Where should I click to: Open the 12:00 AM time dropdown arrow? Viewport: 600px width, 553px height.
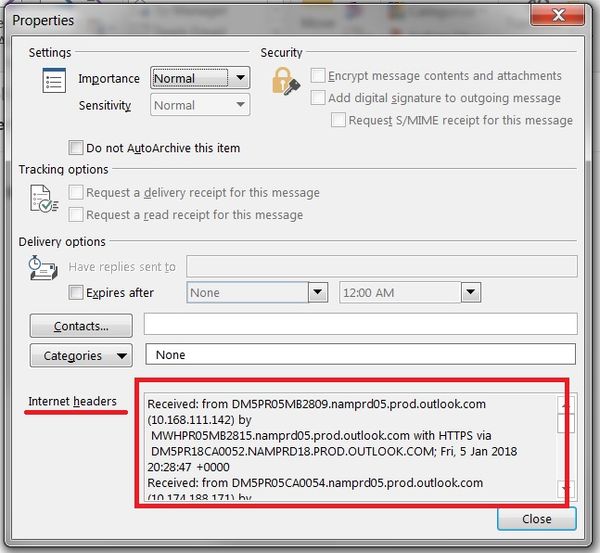point(471,292)
